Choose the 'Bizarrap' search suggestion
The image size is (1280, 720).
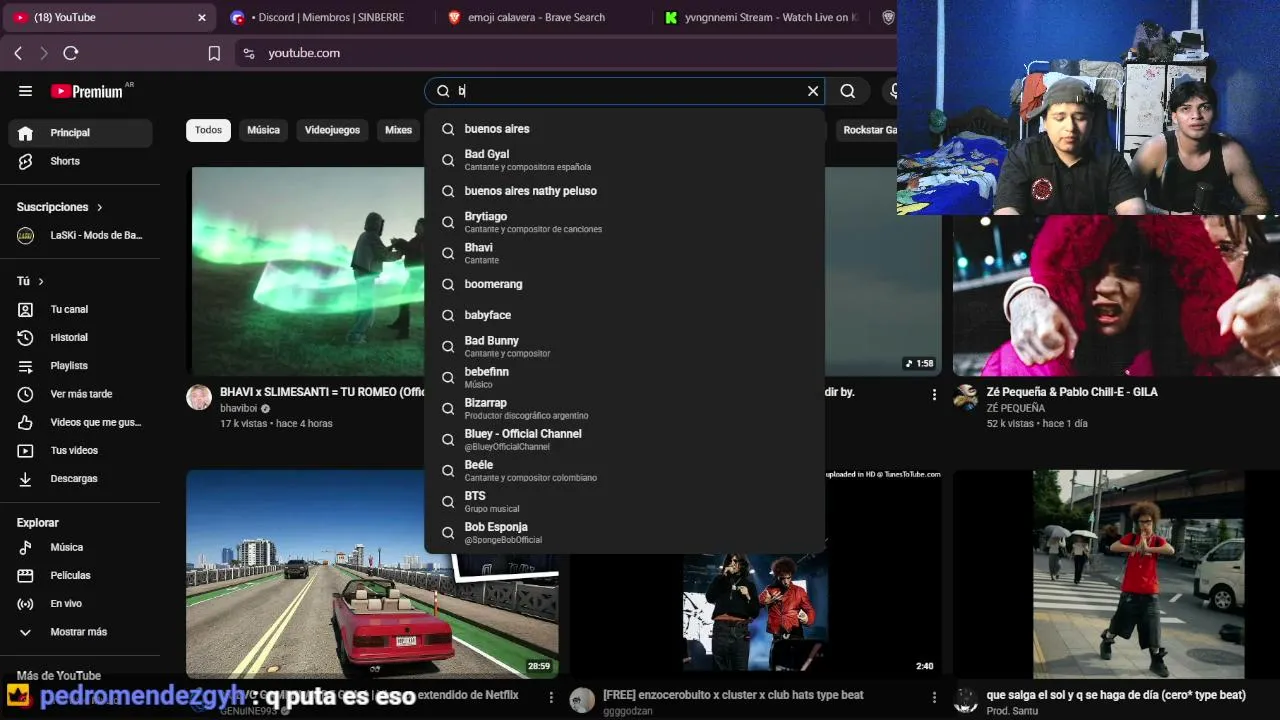pyautogui.click(x=625, y=408)
